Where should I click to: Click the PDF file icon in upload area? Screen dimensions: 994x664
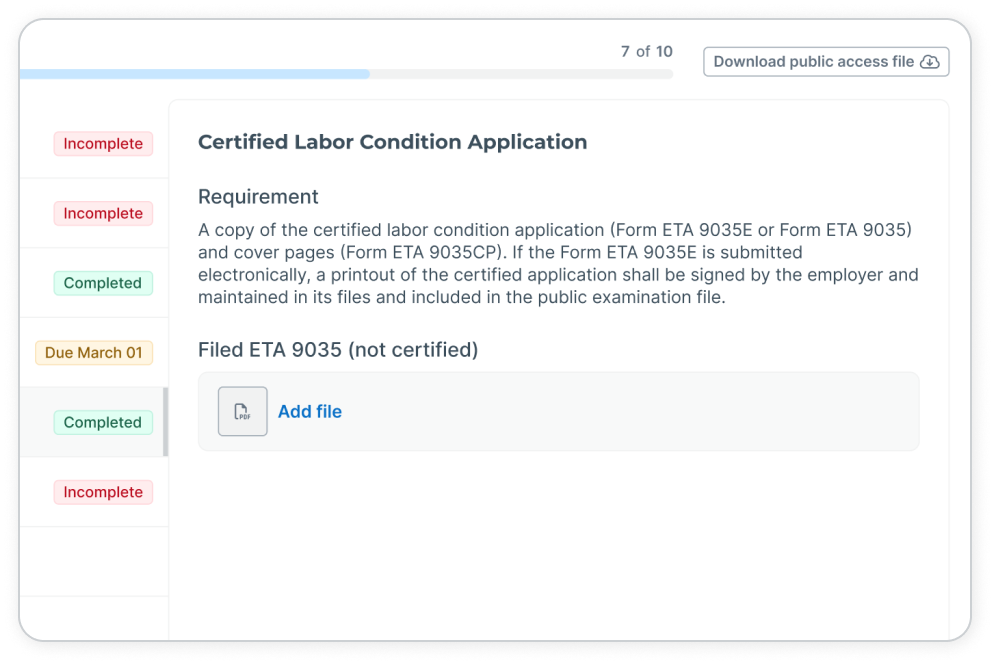pos(241,411)
